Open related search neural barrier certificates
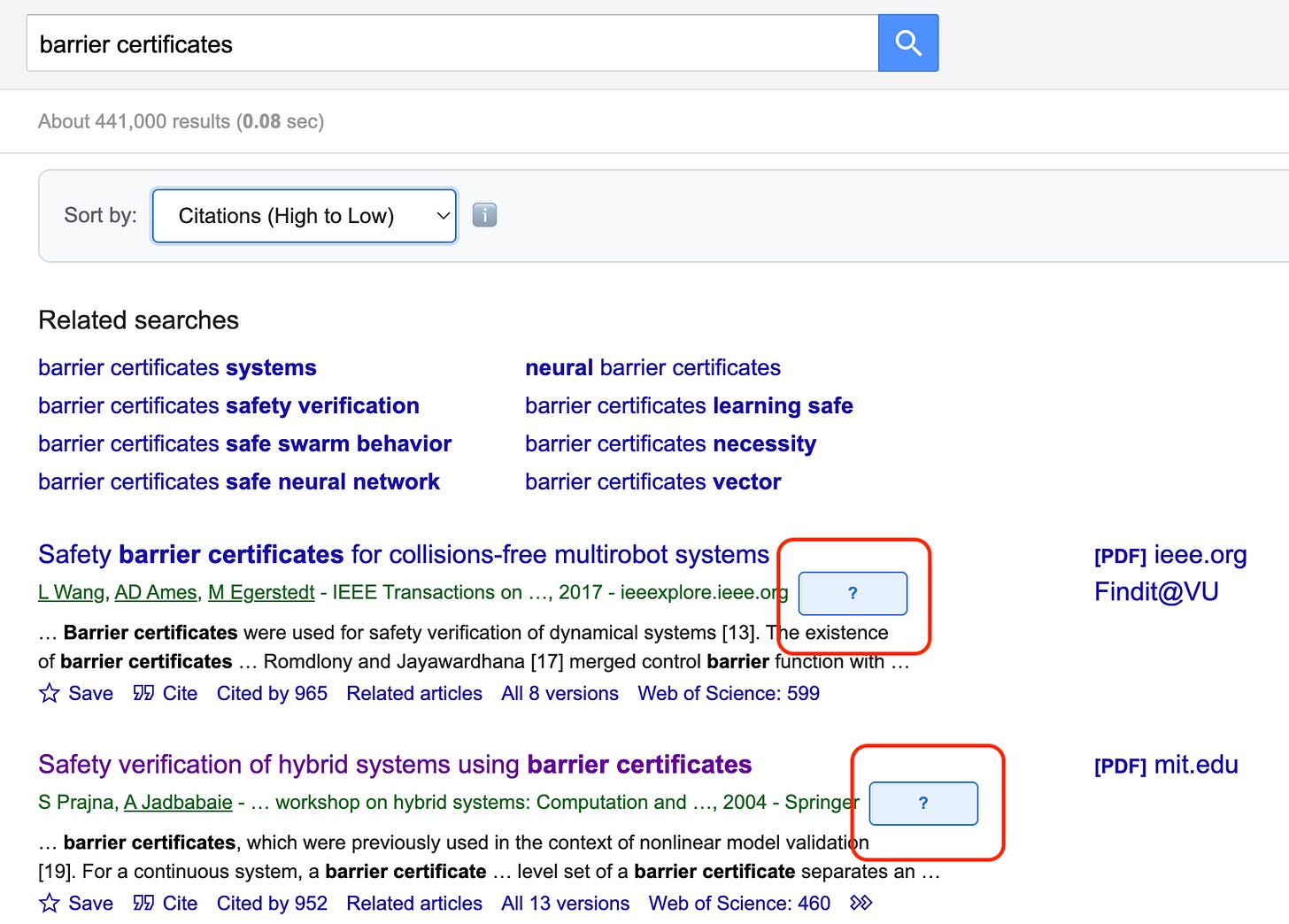1289x924 pixels. (x=652, y=367)
